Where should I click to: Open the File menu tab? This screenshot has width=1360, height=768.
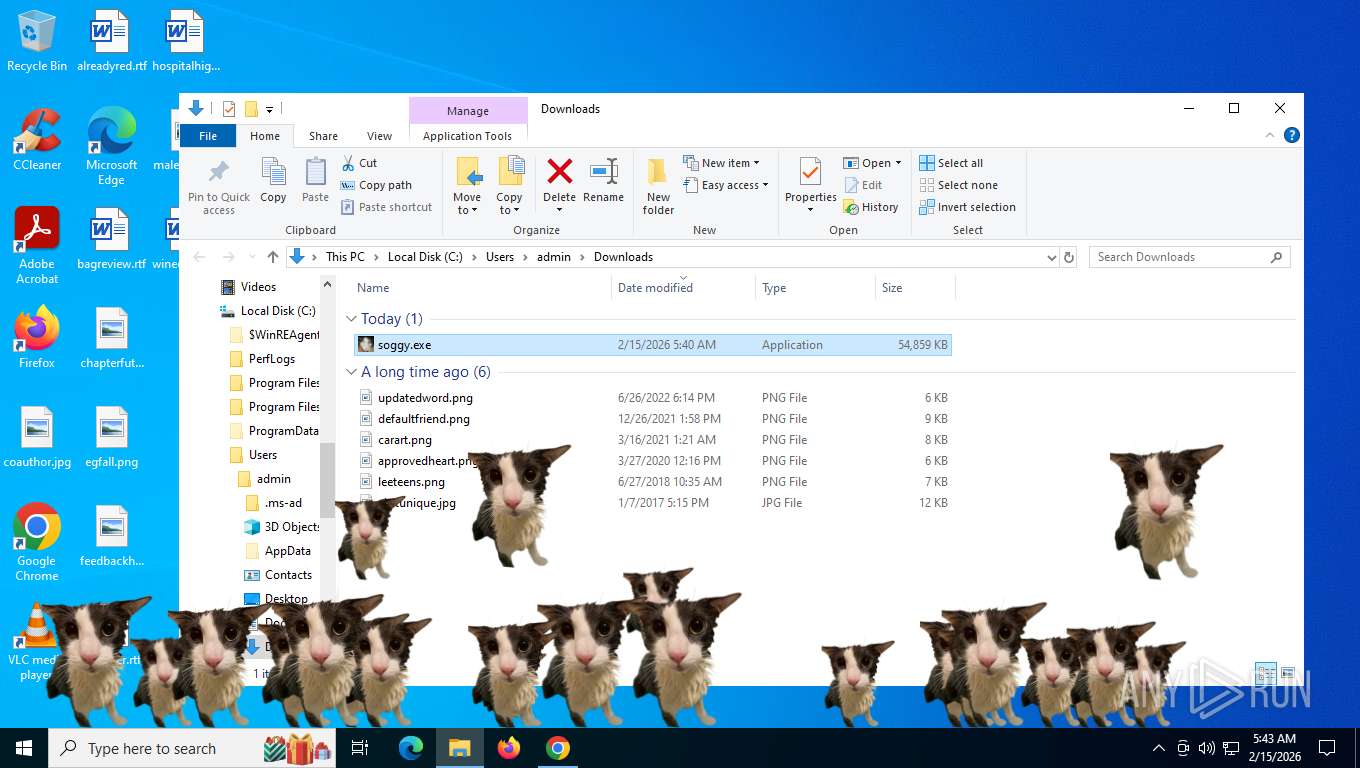[208, 136]
